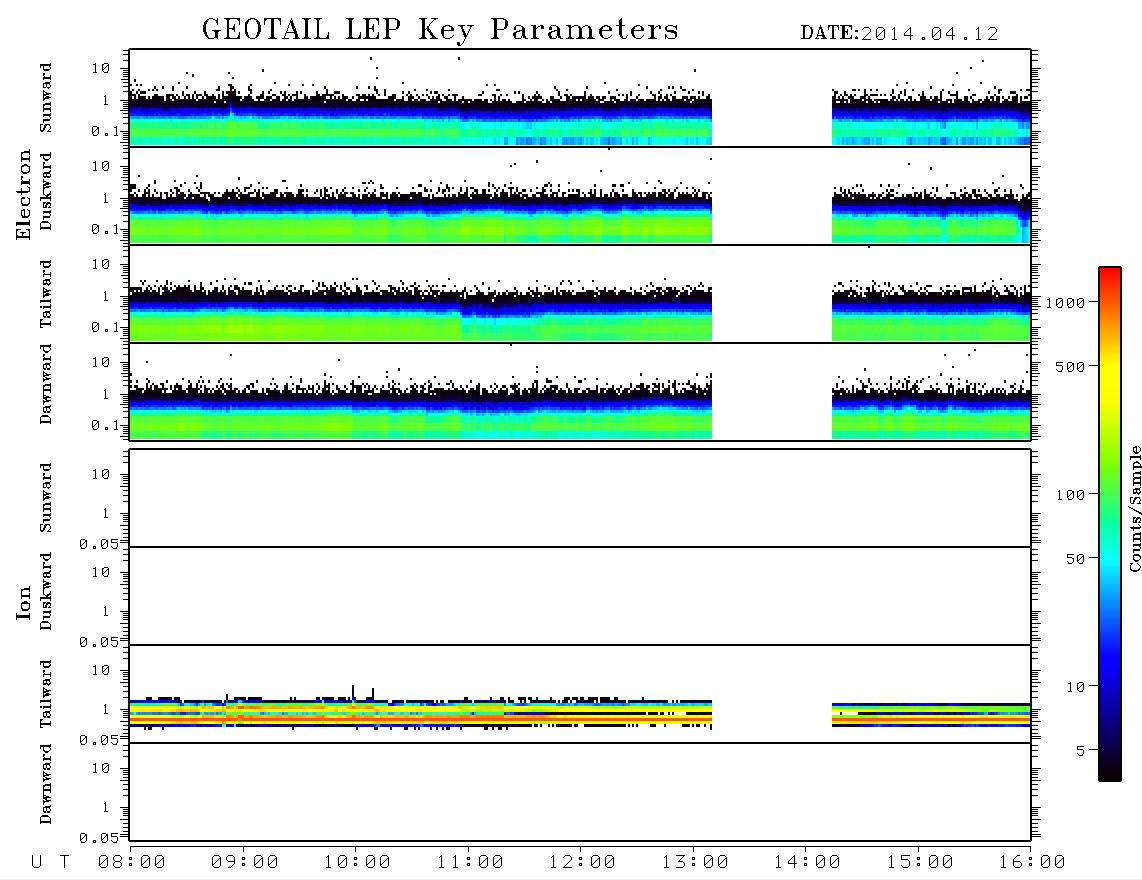Image resolution: width=1142 pixels, height=880 pixels.
Task: Click the Ion group axis label
Action: pos(23,602)
